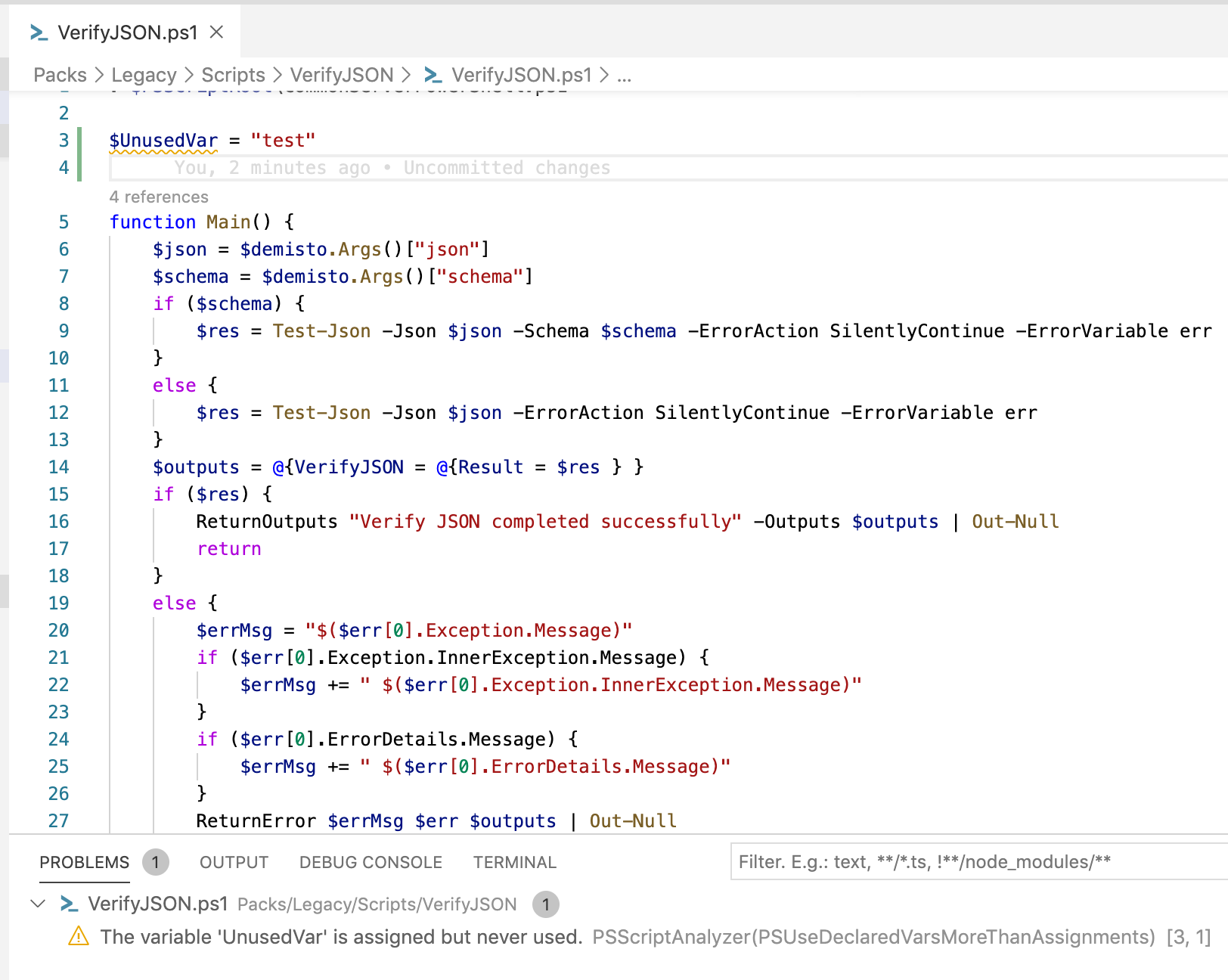The height and width of the screenshot is (980, 1228).
Task: Click the badge showing 1 beside VerifyJSON.ps1 in Problems
Action: pos(546,904)
